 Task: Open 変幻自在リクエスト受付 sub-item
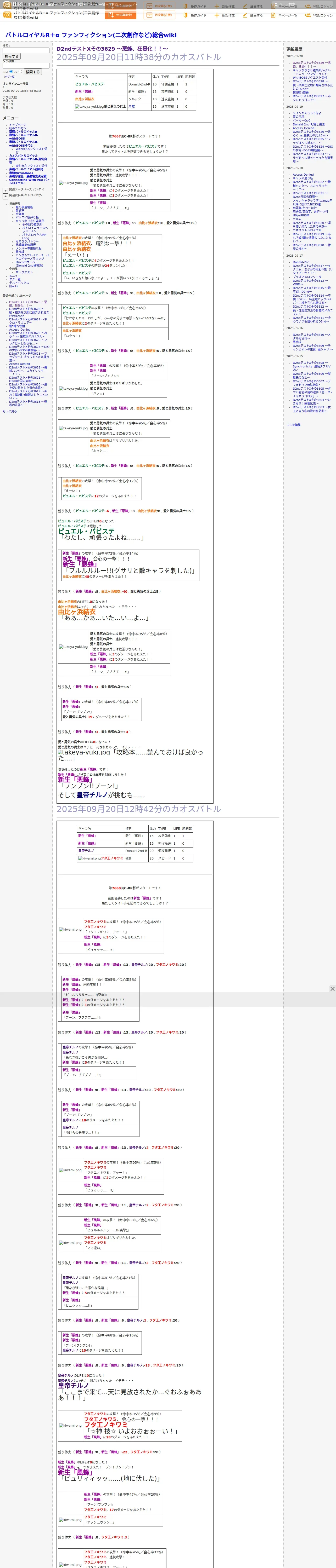(x=31, y=166)
